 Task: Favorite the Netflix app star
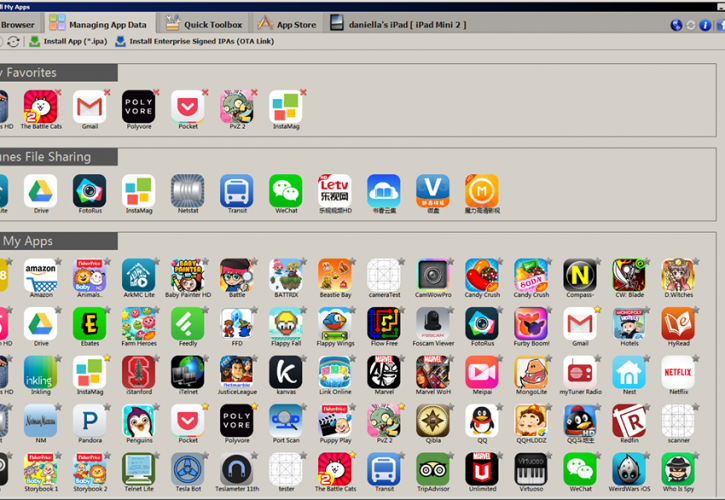695,358
